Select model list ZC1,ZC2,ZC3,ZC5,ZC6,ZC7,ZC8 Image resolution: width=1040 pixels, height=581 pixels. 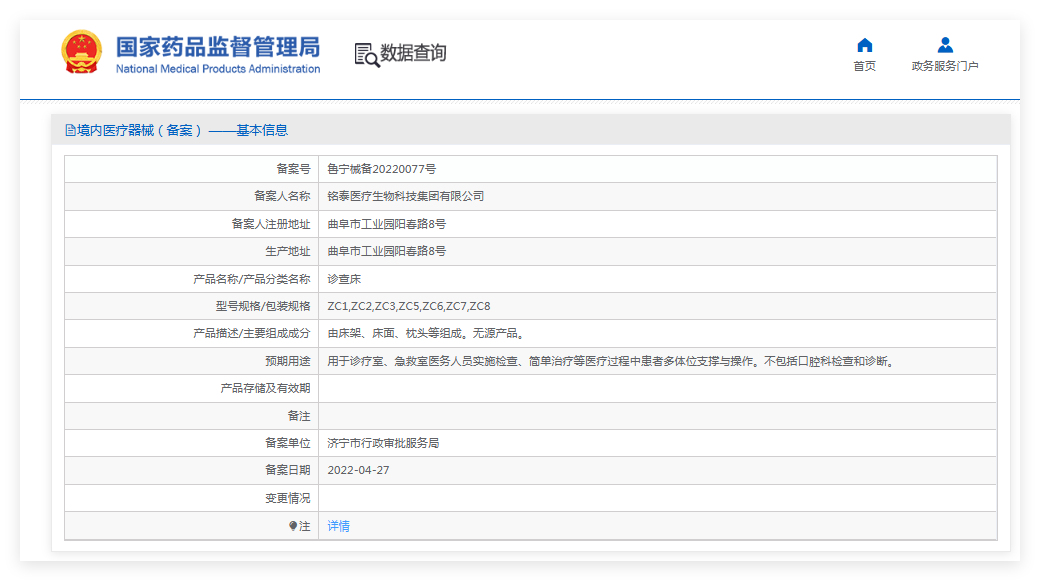[409, 306]
